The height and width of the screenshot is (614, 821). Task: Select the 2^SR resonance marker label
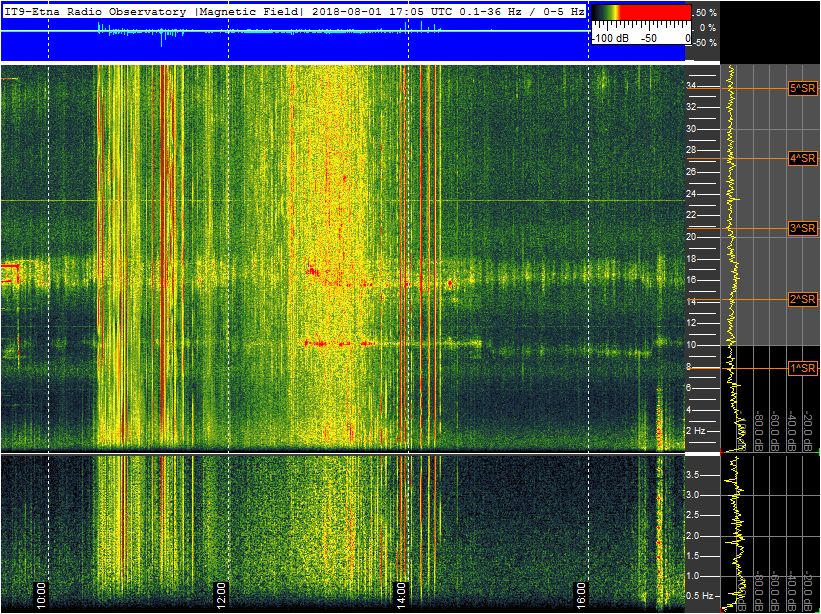(x=802, y=299)
